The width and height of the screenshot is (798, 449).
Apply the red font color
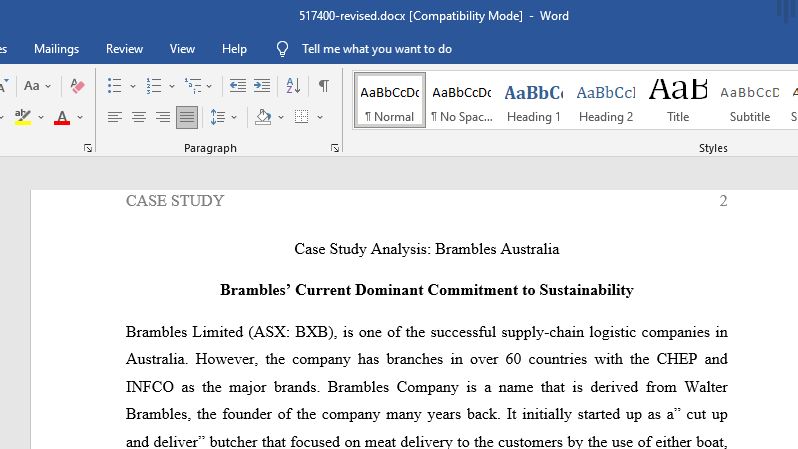point(62,118)
